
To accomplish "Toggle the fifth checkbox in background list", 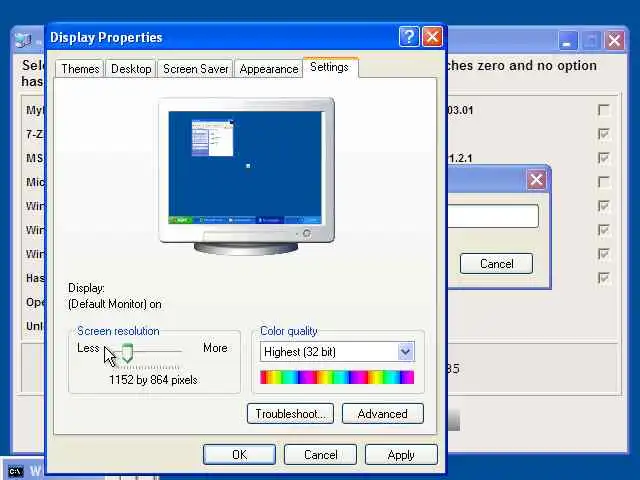I will point(604,206).
